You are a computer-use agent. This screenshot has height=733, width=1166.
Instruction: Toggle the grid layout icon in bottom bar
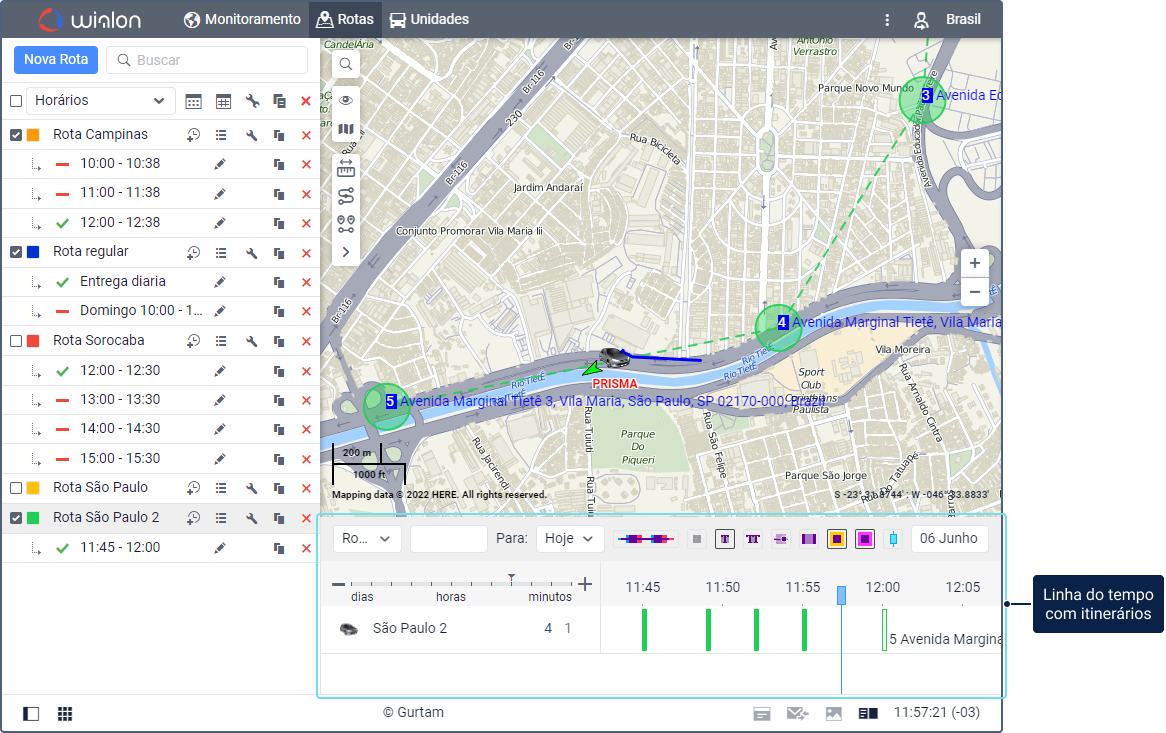(x=65, y=714)
